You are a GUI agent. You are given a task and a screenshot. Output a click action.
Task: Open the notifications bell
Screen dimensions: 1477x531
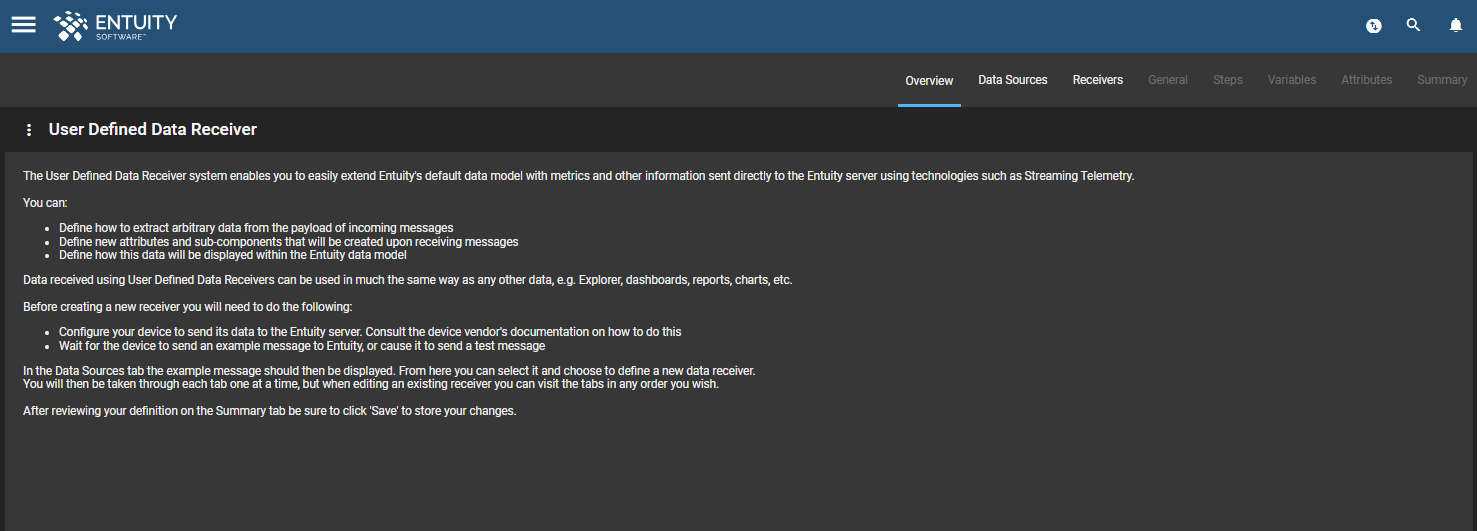click(1456, 25)
